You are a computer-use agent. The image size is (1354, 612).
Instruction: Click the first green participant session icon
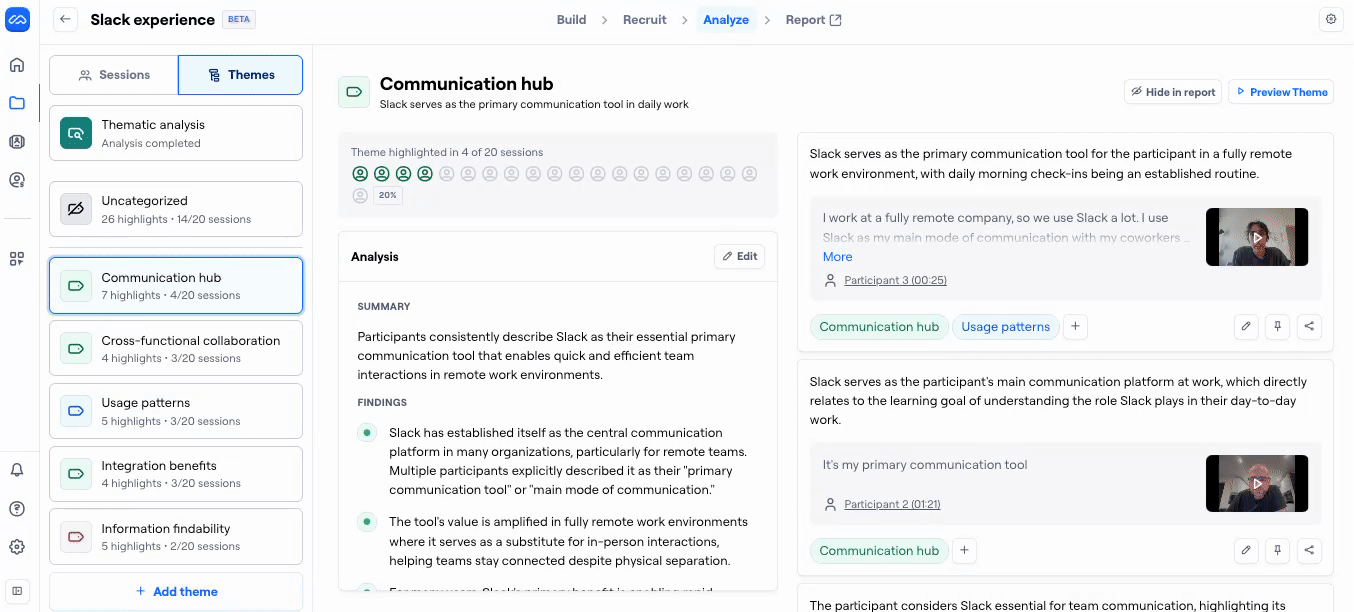360,174
